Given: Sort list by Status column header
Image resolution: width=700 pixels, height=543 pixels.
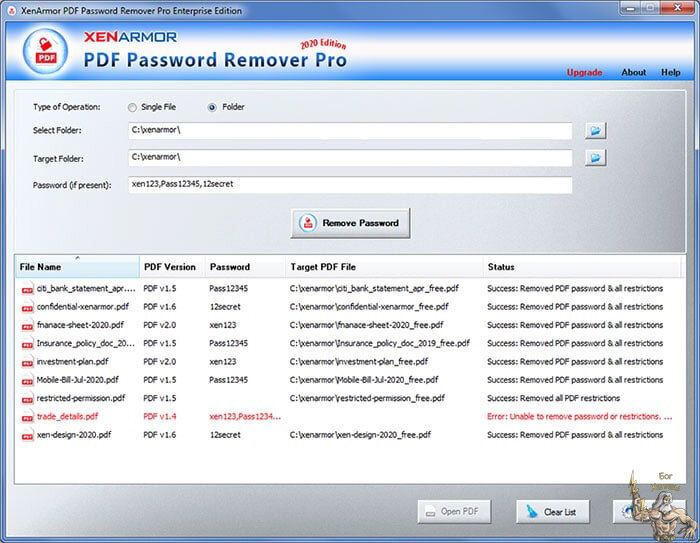Looking at the screenshot, I should tap(582, 267).
